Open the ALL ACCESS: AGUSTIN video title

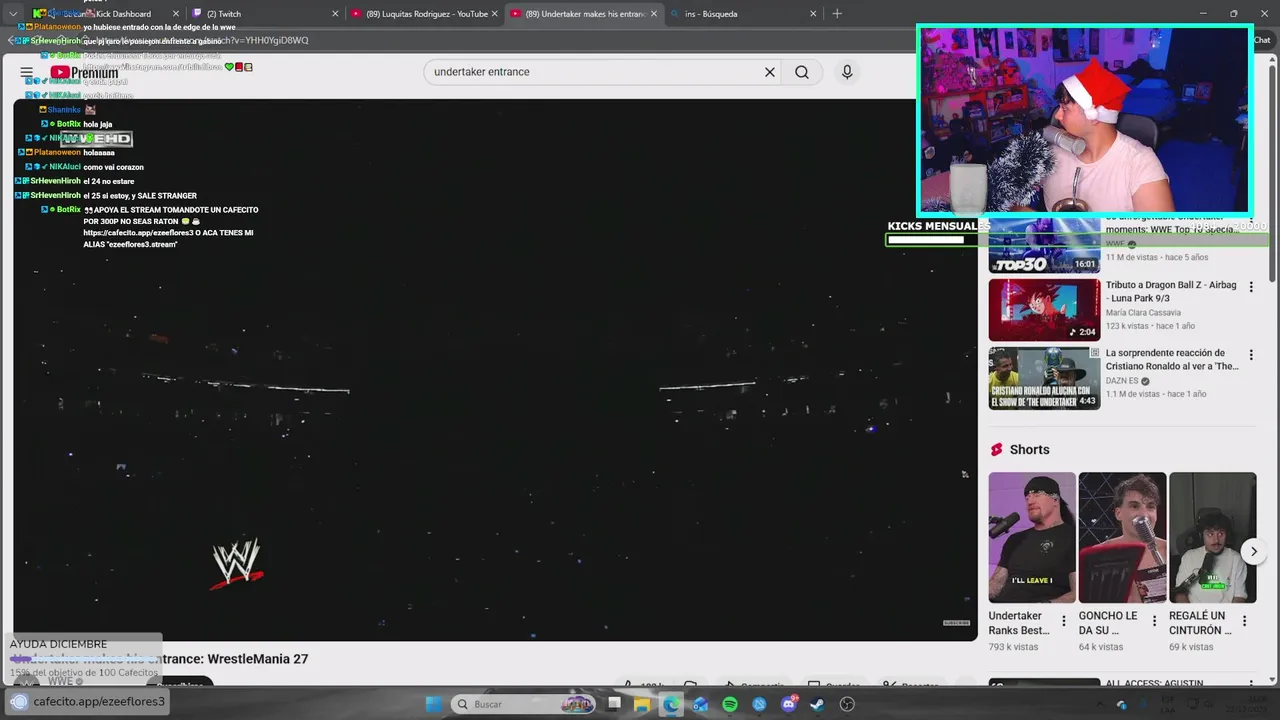[1155, 684]
